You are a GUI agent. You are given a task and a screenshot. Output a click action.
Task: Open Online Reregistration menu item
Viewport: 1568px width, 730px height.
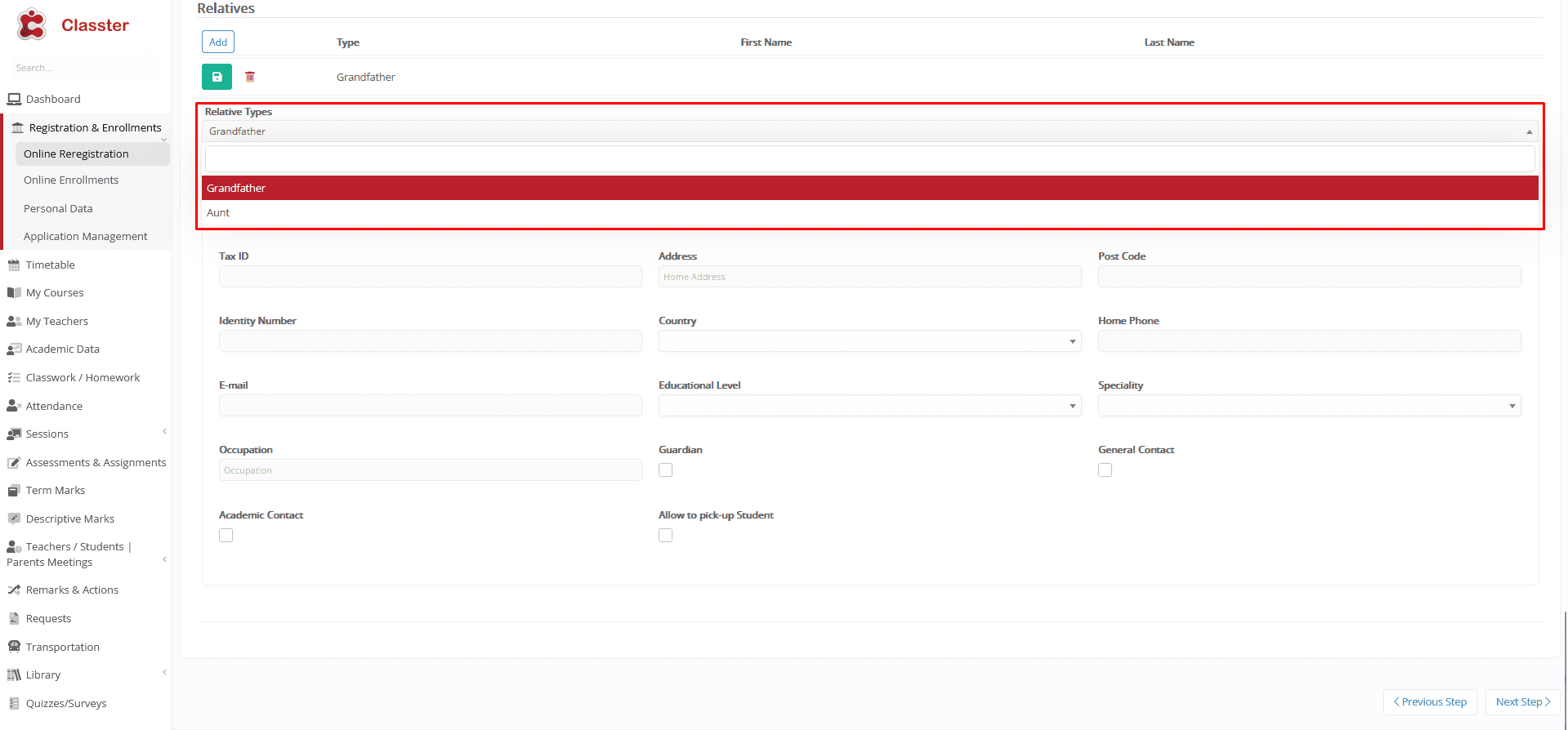(92, 154)
